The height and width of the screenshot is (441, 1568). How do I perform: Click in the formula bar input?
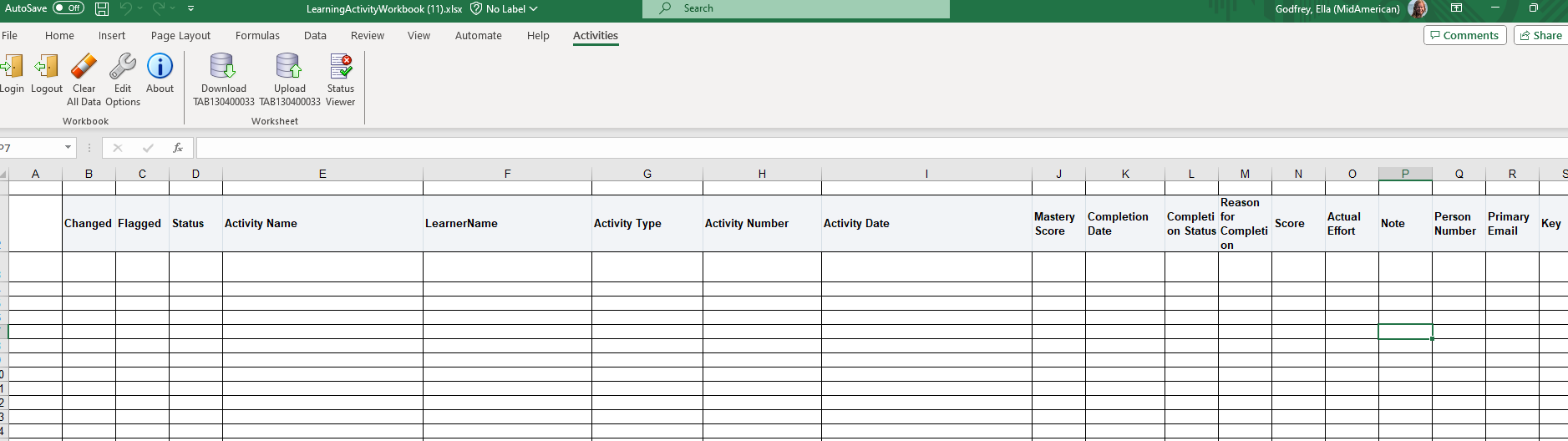click(x=881, y=148)
